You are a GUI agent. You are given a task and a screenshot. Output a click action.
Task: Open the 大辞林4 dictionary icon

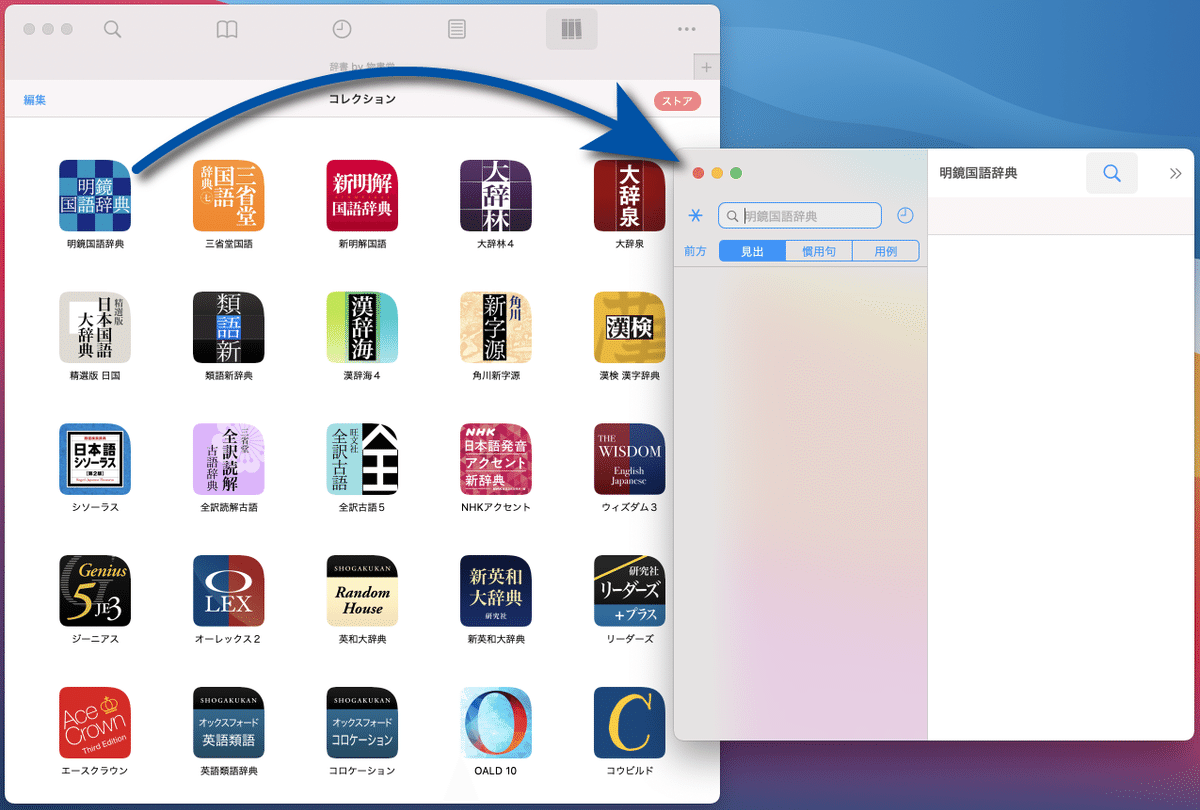point(496,195)
